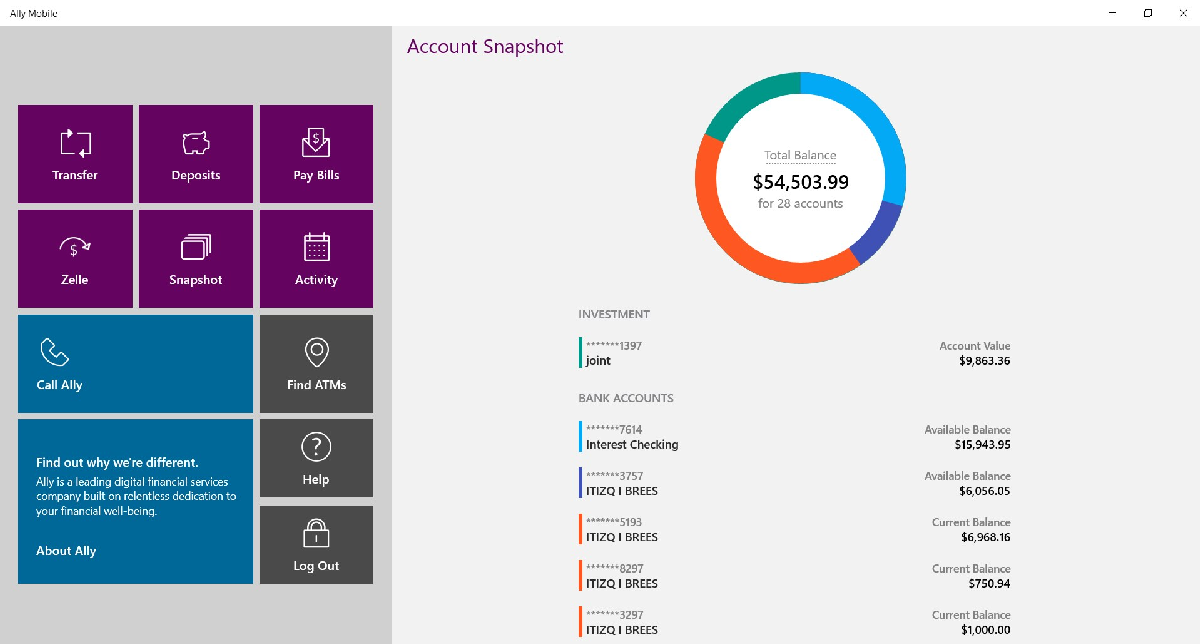The height and width of the screenshot is (644, 1200).
Task: Open the Deposits piggy bank tile
Action: (x=196, y=154)
